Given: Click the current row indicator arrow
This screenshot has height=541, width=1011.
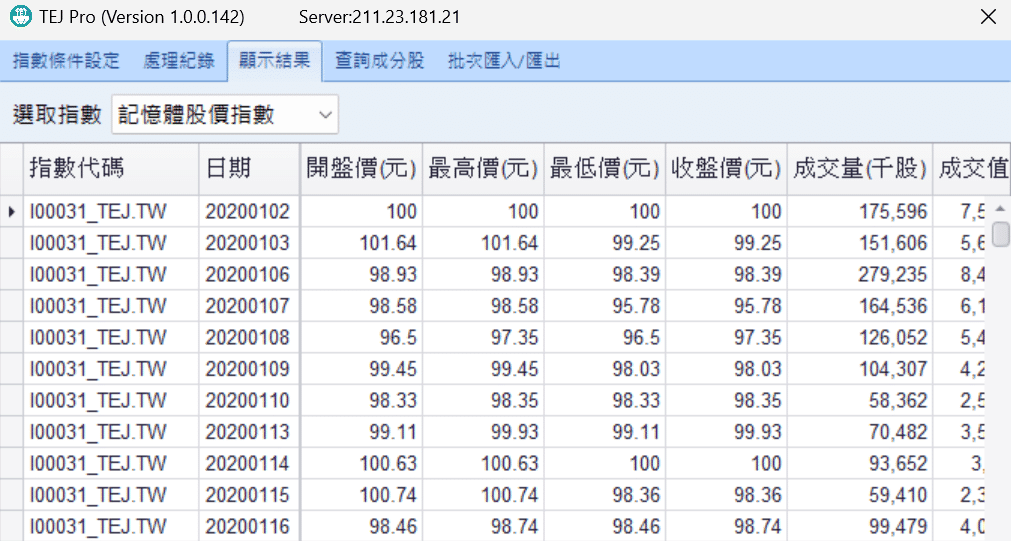Looking at the screenshot, I should click(x=11, y=212).
